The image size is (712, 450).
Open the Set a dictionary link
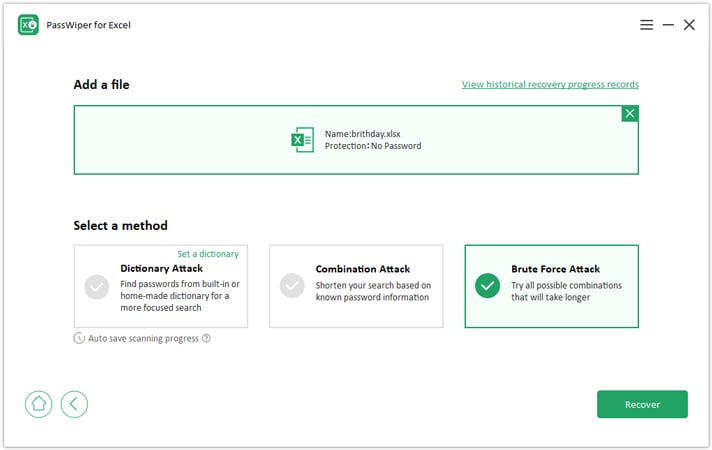pyautogui.click(x=208, y=254)
